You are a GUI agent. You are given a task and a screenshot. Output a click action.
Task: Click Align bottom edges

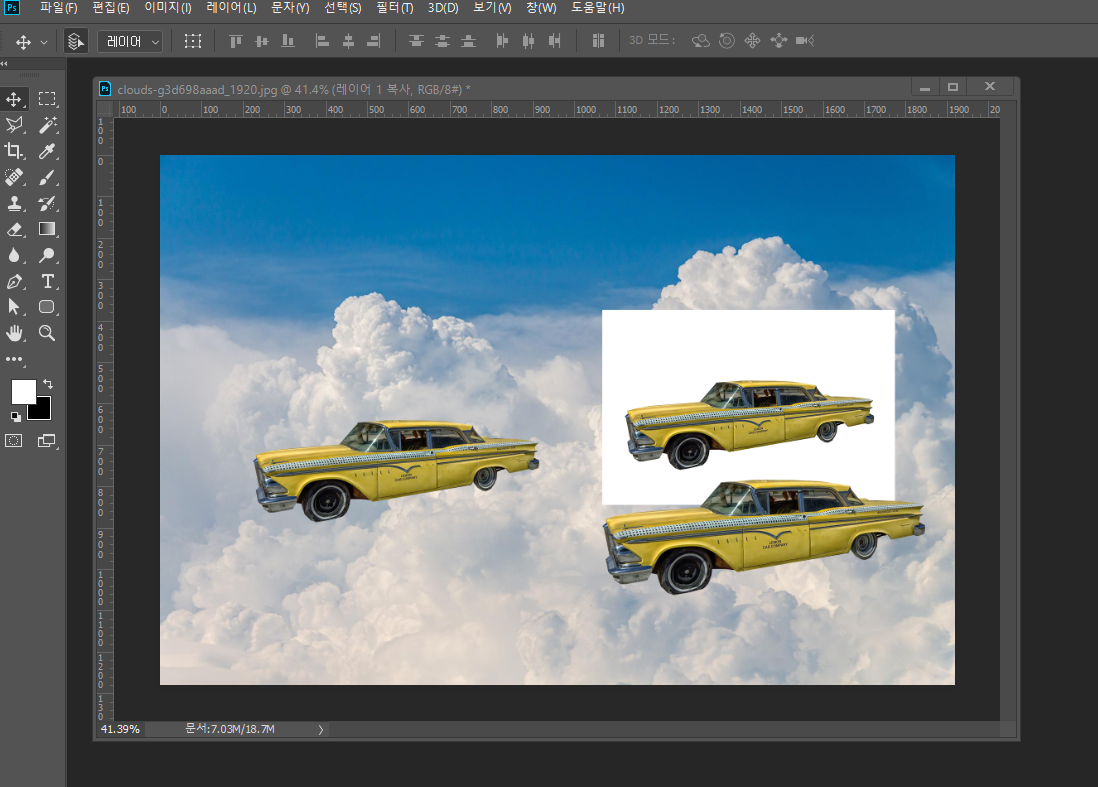tap(288, 41)
